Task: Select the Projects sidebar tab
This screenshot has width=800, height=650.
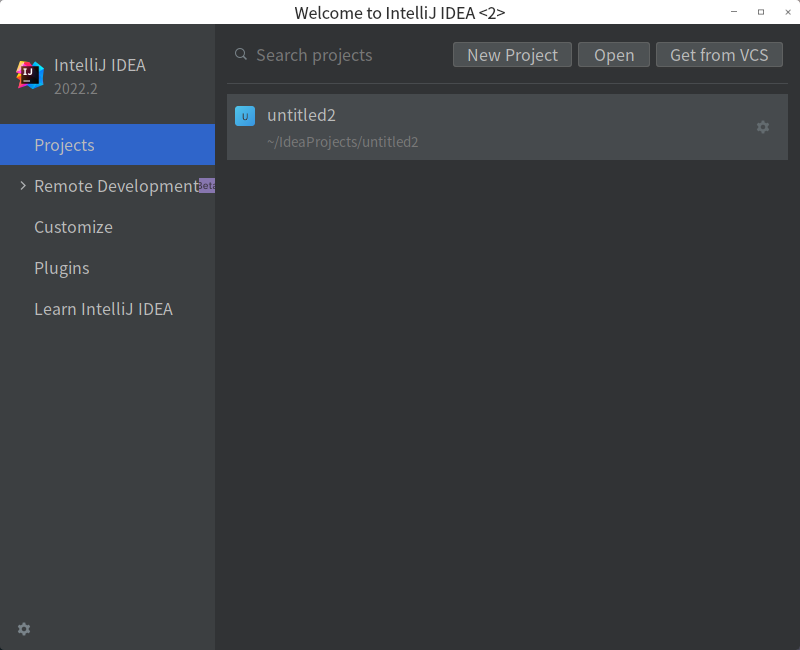Action: [64, 144]
